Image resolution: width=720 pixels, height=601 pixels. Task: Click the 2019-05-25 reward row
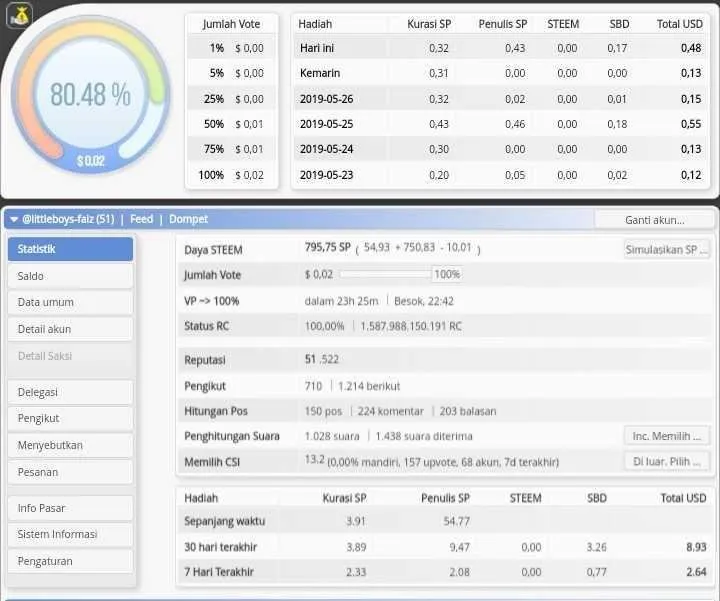(x=501, y=124)
